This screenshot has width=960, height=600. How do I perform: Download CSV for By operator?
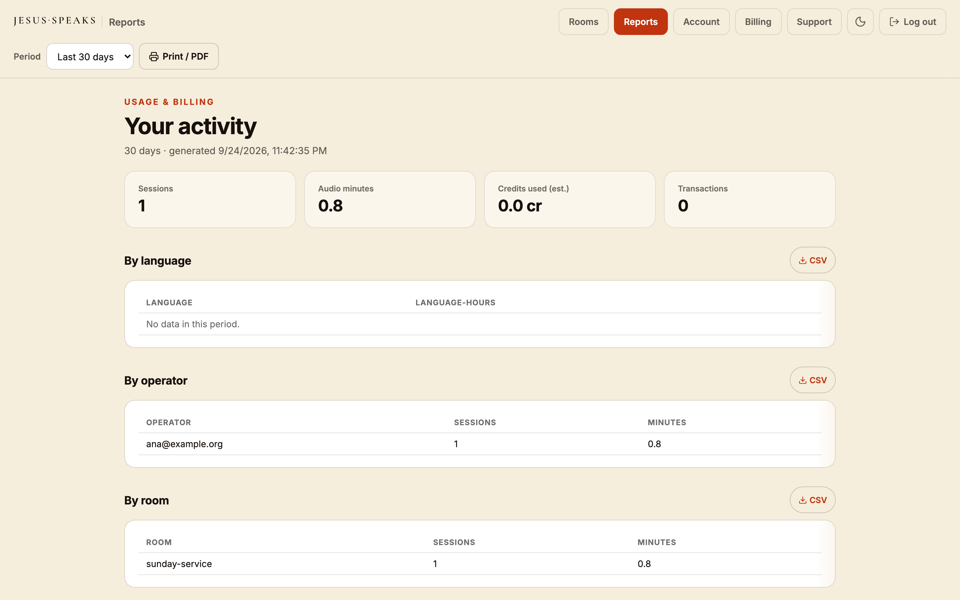812,380
